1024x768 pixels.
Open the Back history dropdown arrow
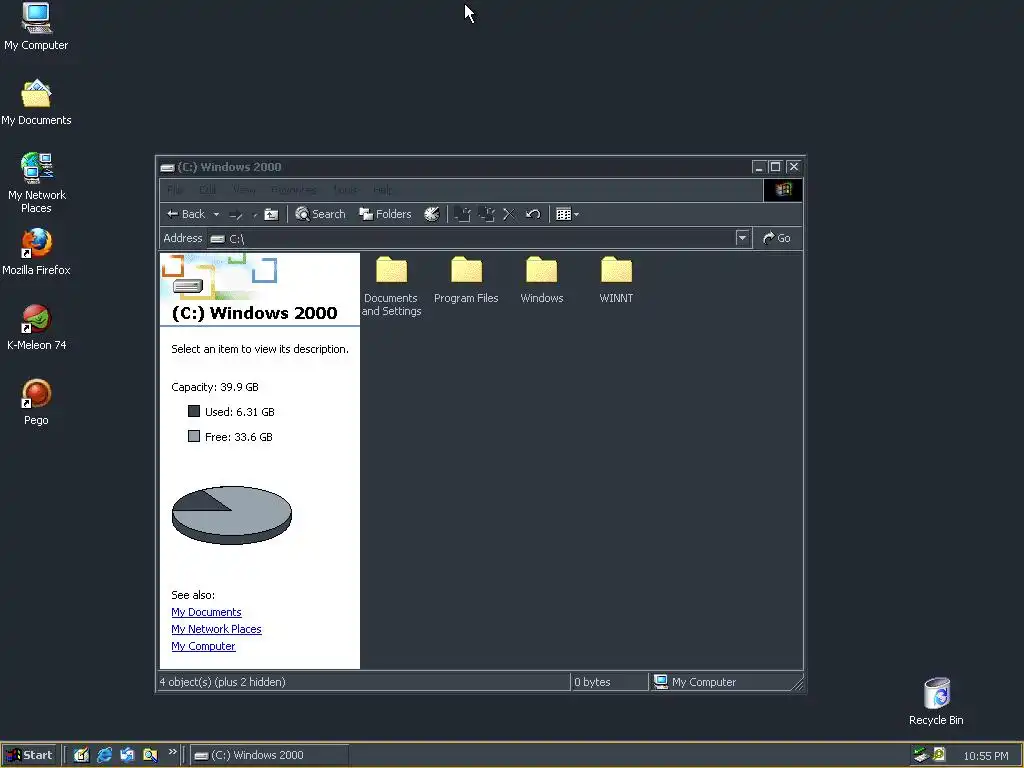pos(216,214)
